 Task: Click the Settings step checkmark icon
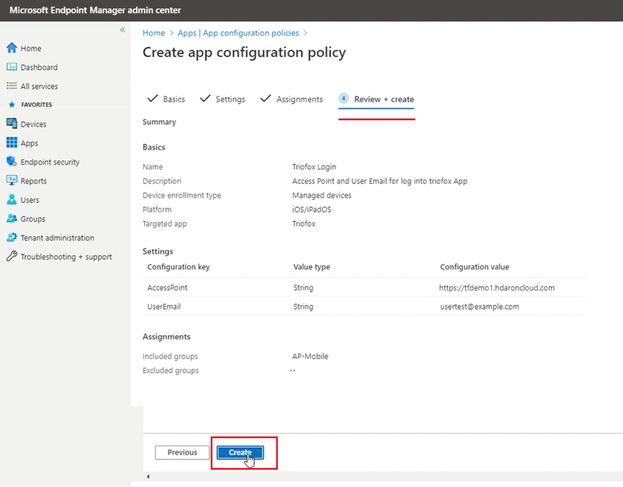pyautogui.click(x=205, y=99)
